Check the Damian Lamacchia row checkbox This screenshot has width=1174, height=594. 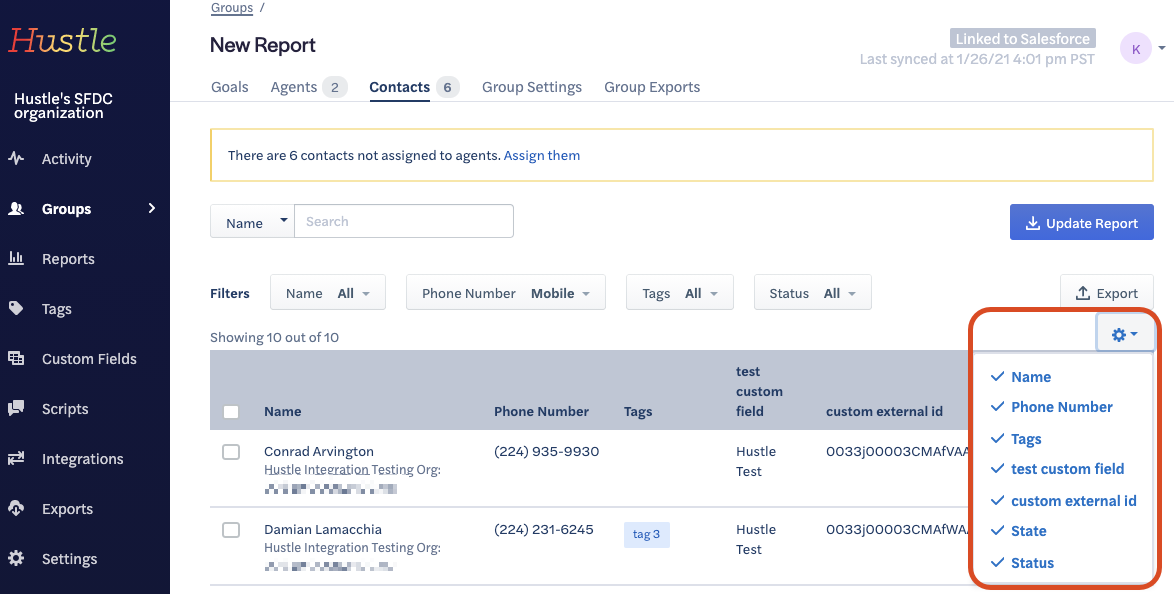(x=231, y=530)
